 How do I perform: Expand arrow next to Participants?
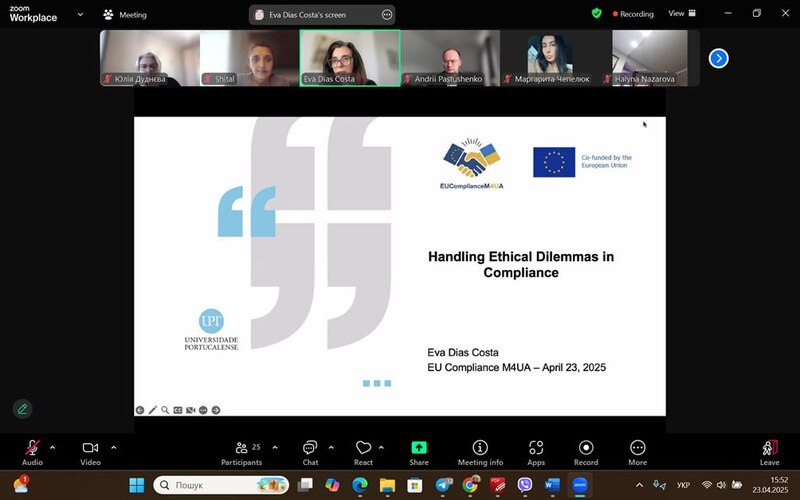click(x=275, y=448)
